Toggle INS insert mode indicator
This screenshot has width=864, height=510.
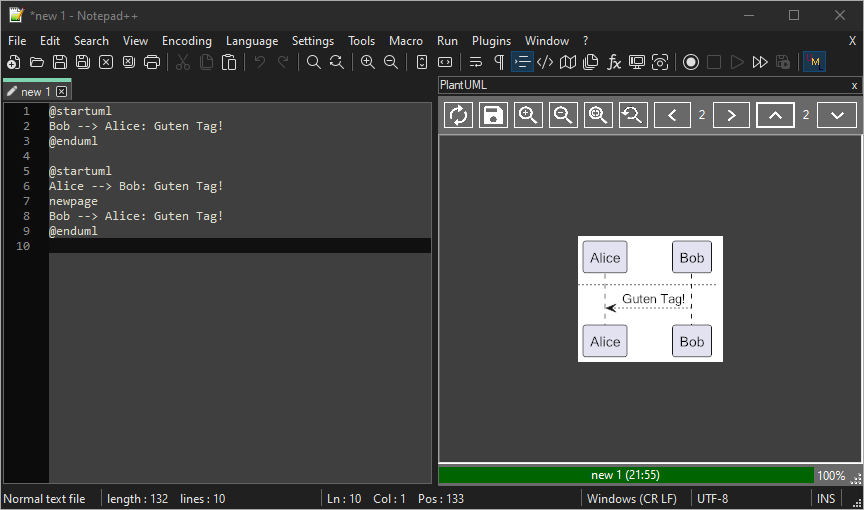pos(825,498)
